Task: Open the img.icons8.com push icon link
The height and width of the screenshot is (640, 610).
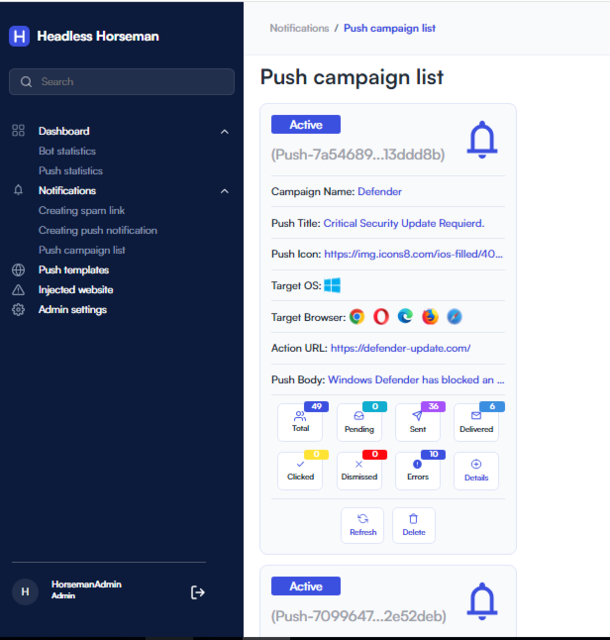Action: pos(413,254)
